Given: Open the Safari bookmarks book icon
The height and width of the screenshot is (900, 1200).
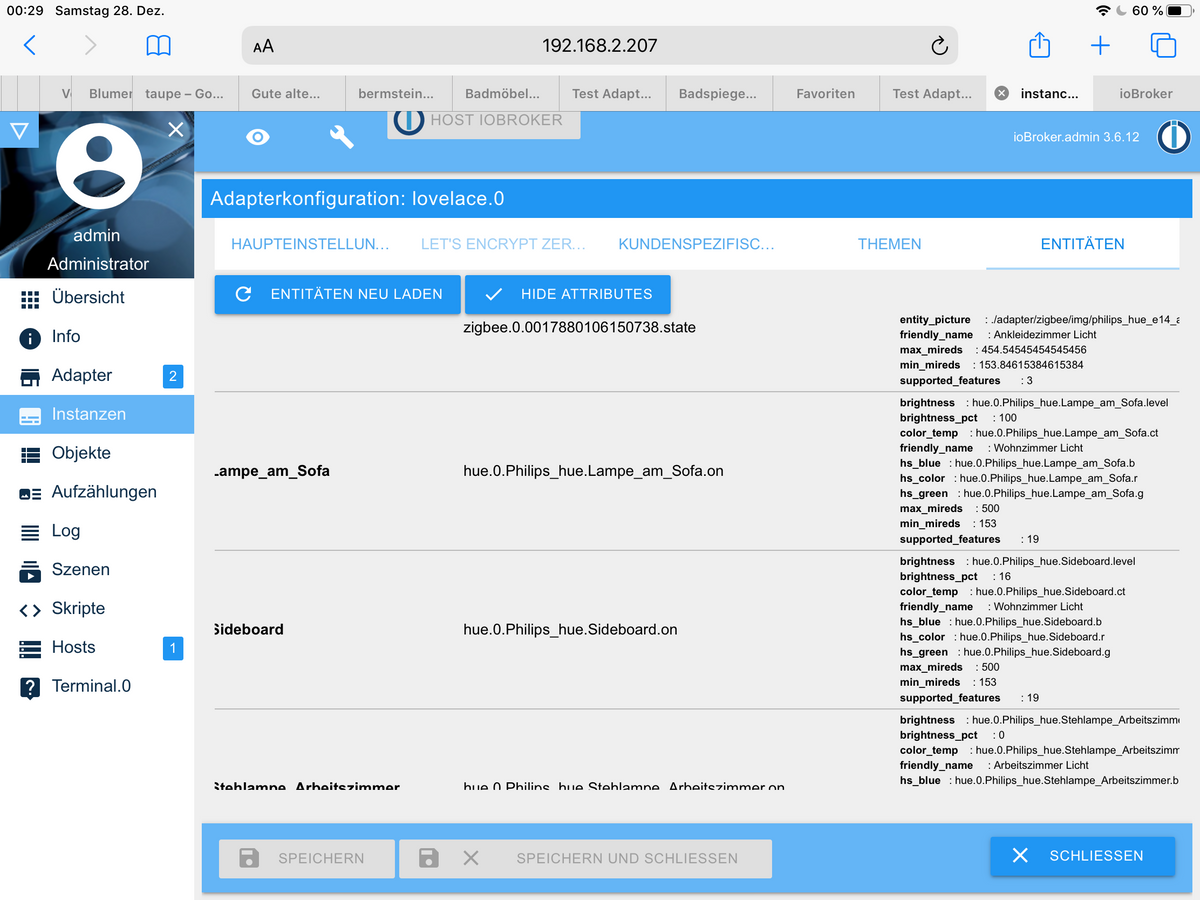Looking at the screenshot, I should pyautogui.click(x=158, y=45).
